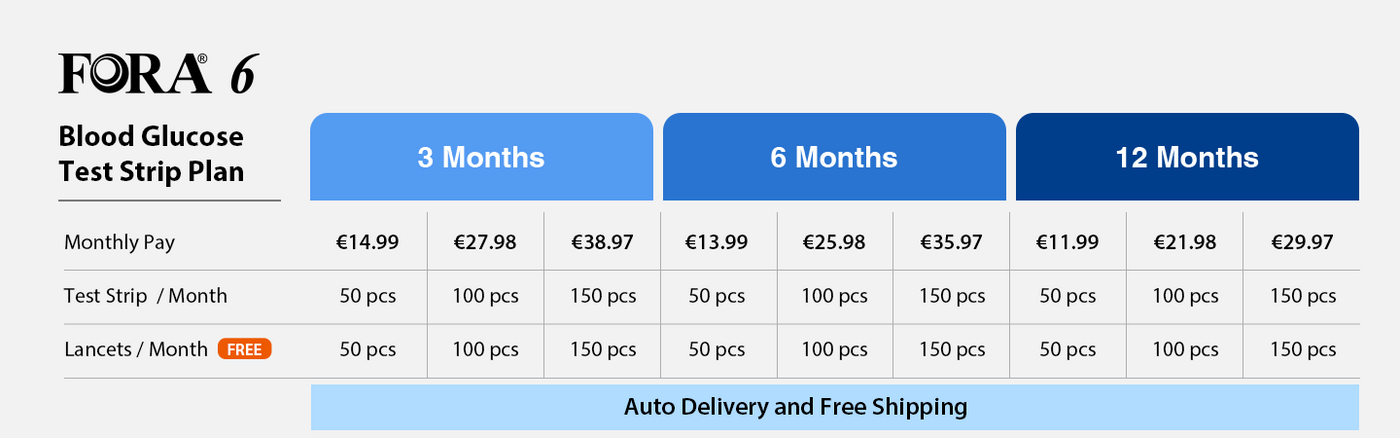Click the Lancets / Month row label
Viewport: 1400px width, 438px height.
[136, 349]
